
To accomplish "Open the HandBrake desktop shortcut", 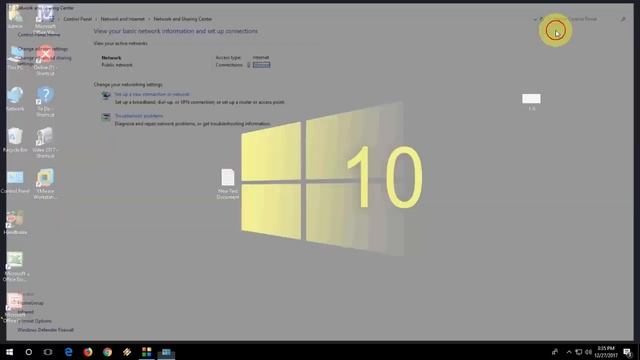I will click(x=15, y=222).
